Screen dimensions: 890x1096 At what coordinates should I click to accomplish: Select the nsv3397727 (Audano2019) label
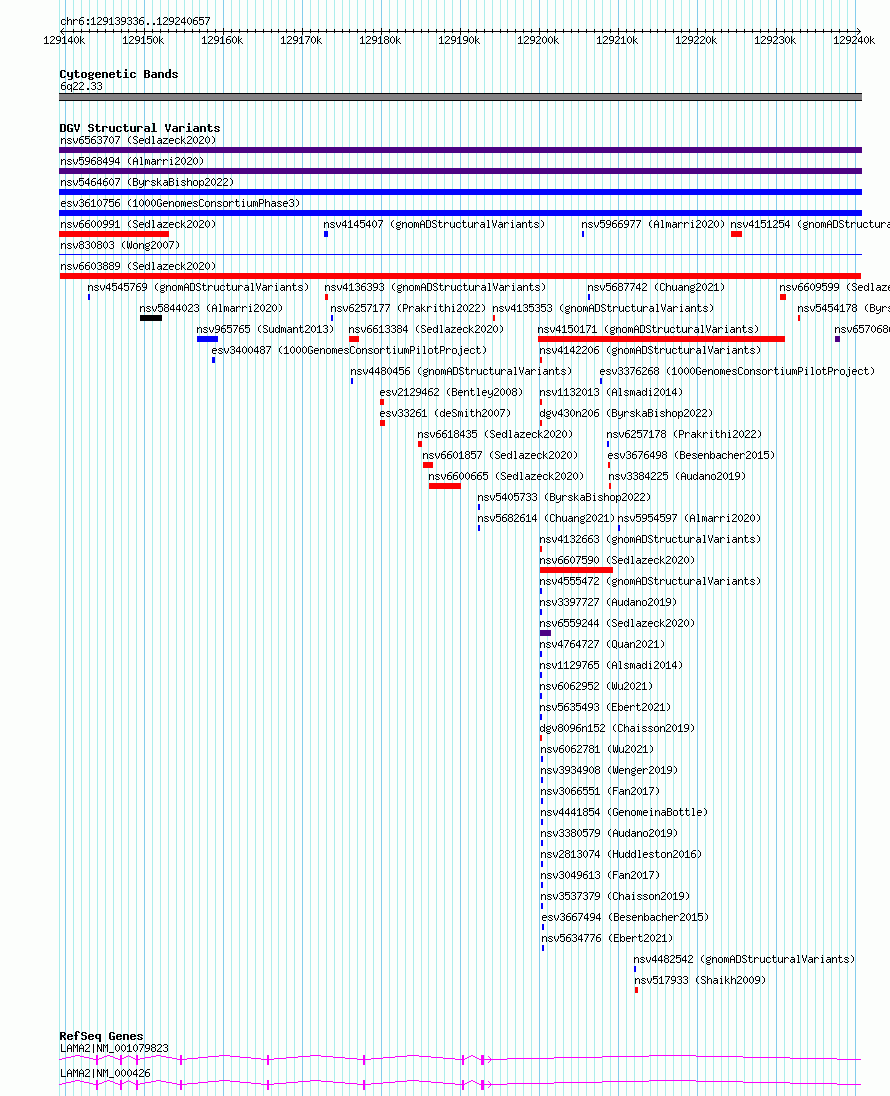pyautogui.click(x=608, y=602)
